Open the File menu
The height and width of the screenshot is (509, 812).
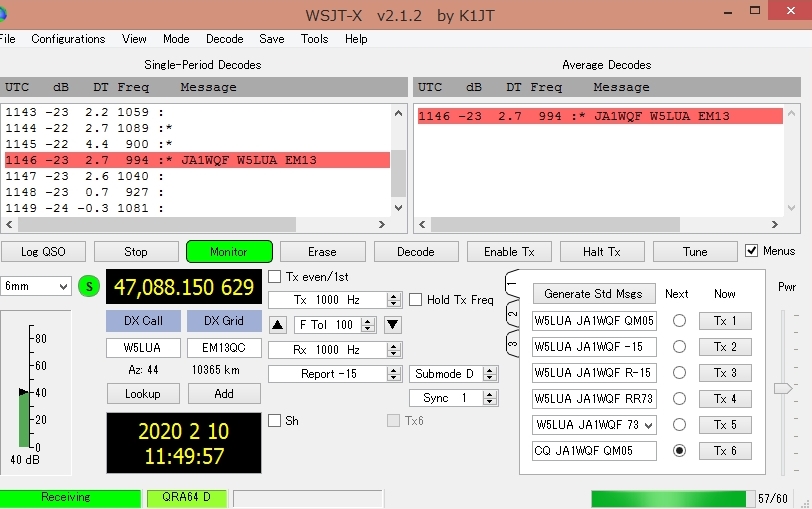click(7, 39)
